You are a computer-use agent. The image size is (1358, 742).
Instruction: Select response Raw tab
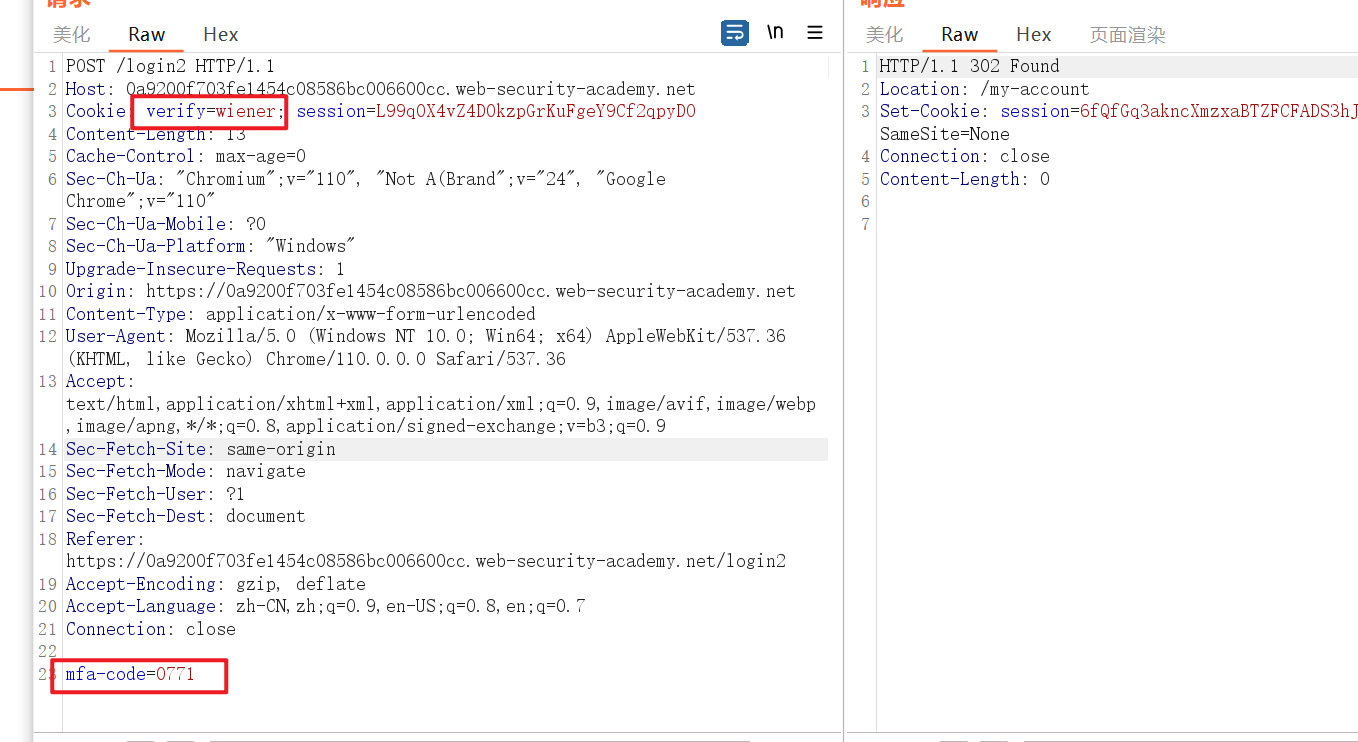(x=959, y=35)
